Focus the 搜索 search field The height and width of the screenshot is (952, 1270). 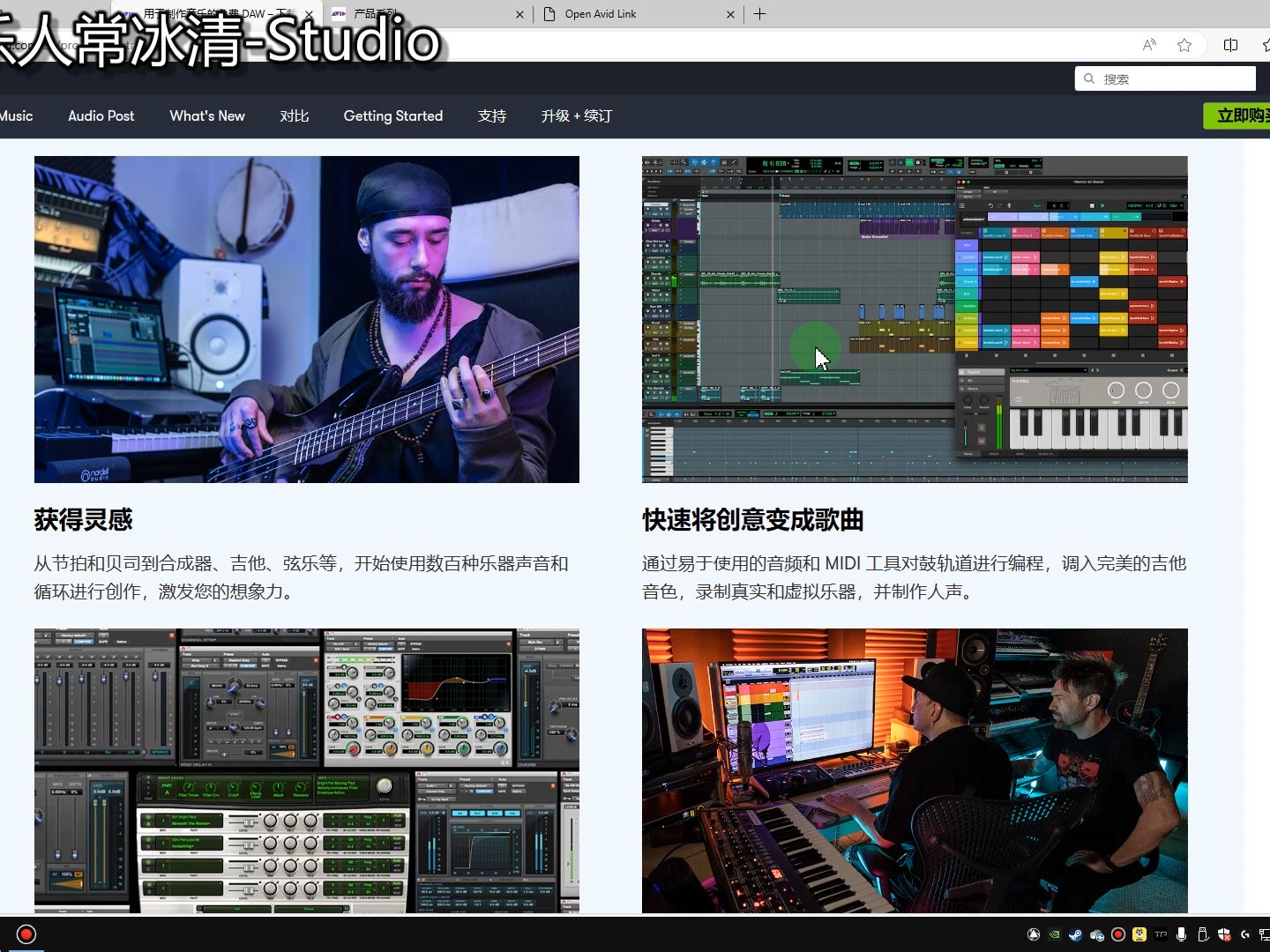[x=1165, y=78]
